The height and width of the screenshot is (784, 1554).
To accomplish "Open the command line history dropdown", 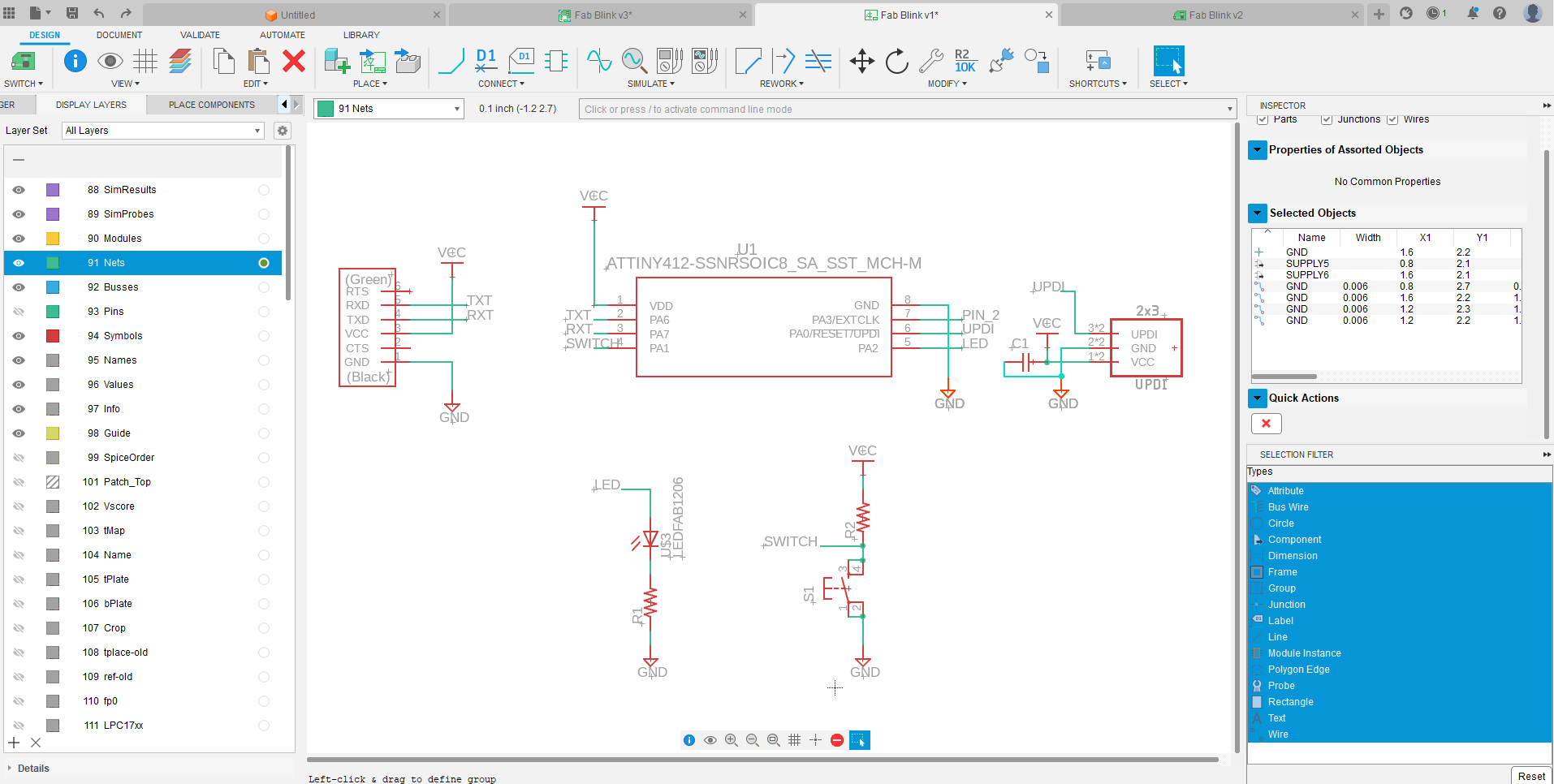I will click(x=1230, y=110).
